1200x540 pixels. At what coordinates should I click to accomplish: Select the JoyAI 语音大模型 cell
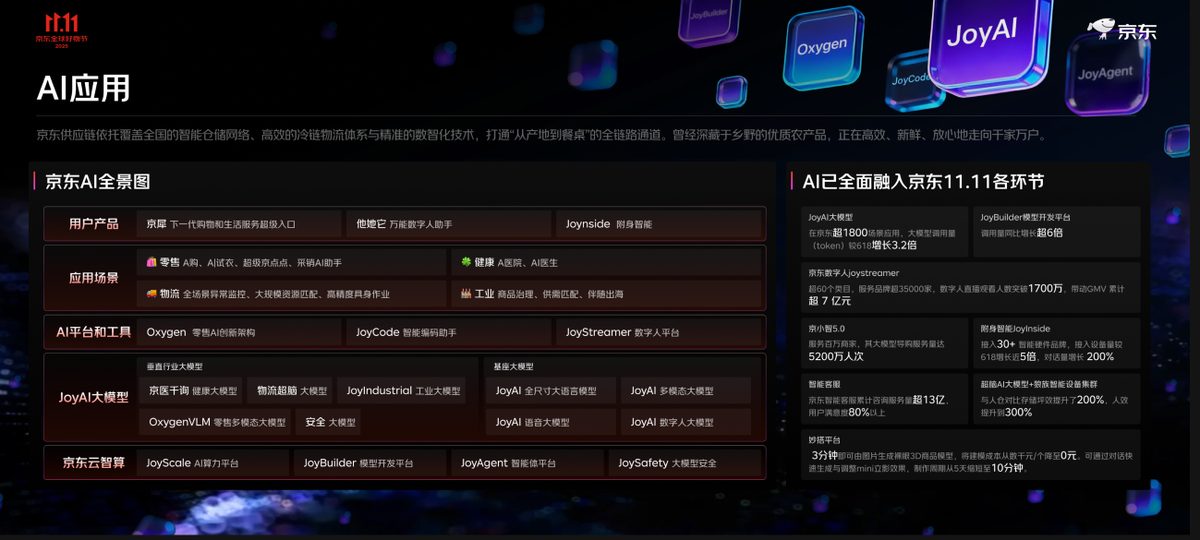(x=549, y=422)
